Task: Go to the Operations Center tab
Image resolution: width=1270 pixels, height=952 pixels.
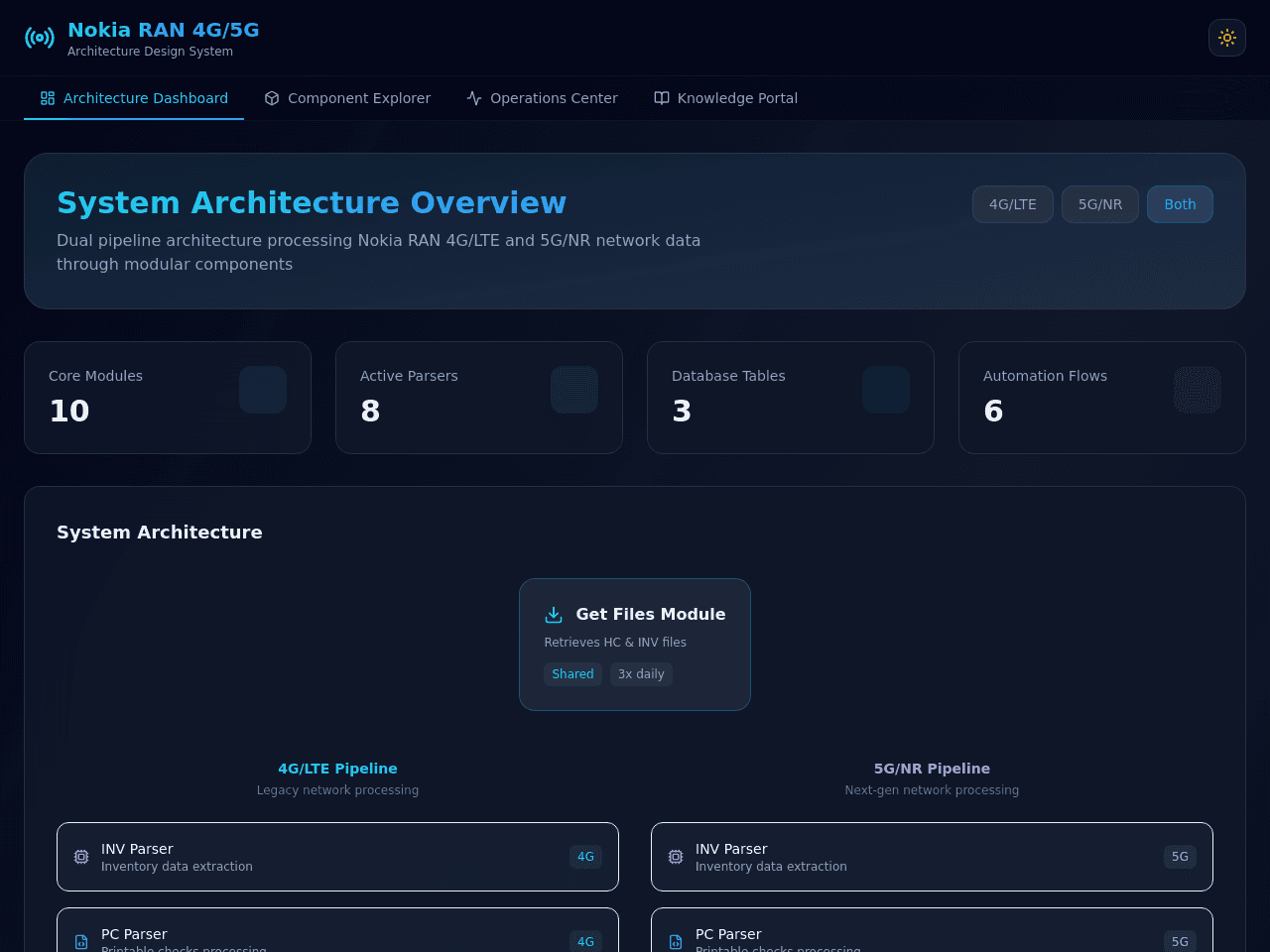Action: click(542, 98)
